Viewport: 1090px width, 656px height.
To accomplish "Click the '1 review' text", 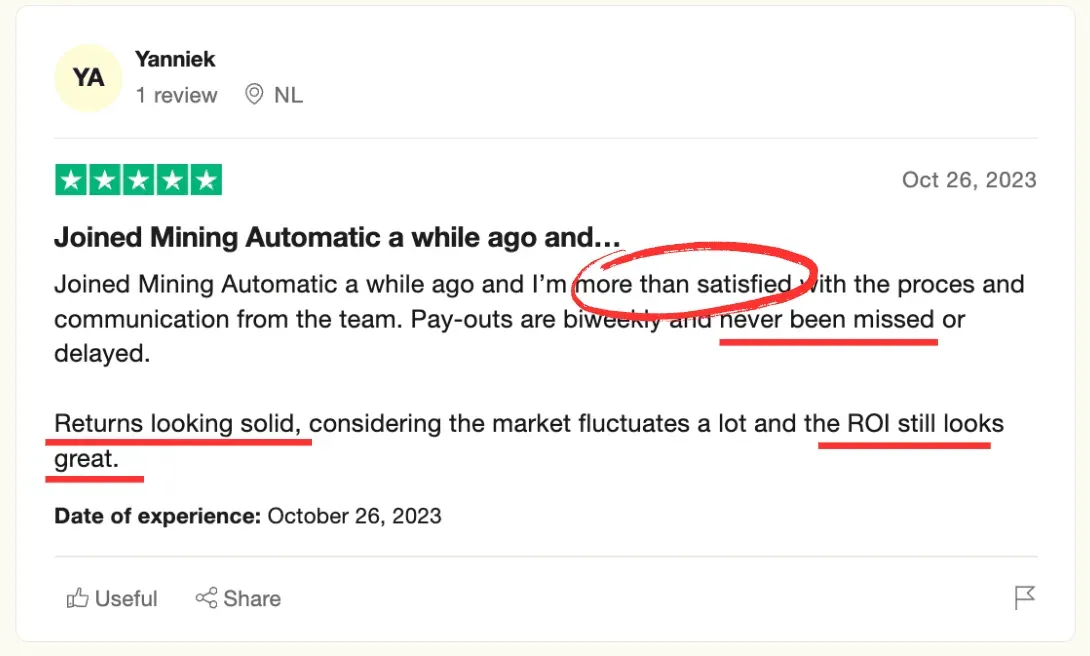I will pos(176,95).
